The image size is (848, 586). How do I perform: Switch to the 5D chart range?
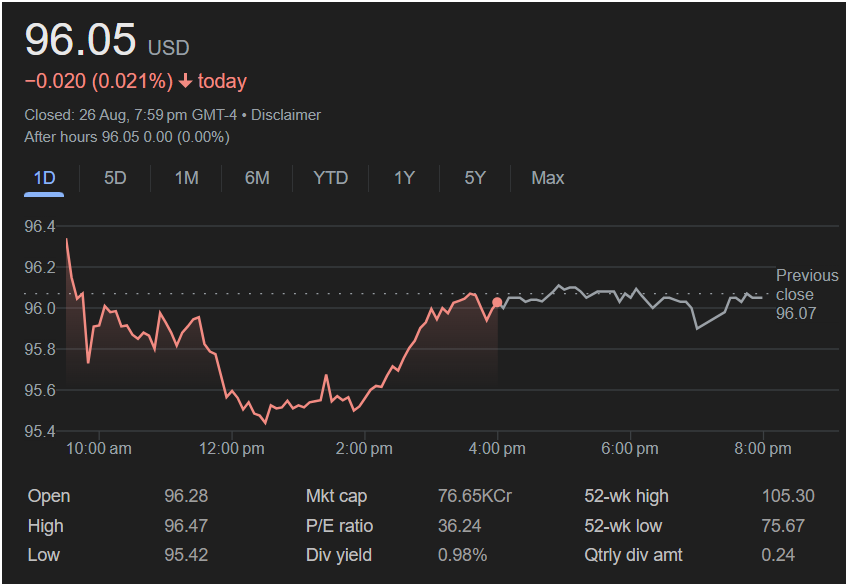coord(115,178)
